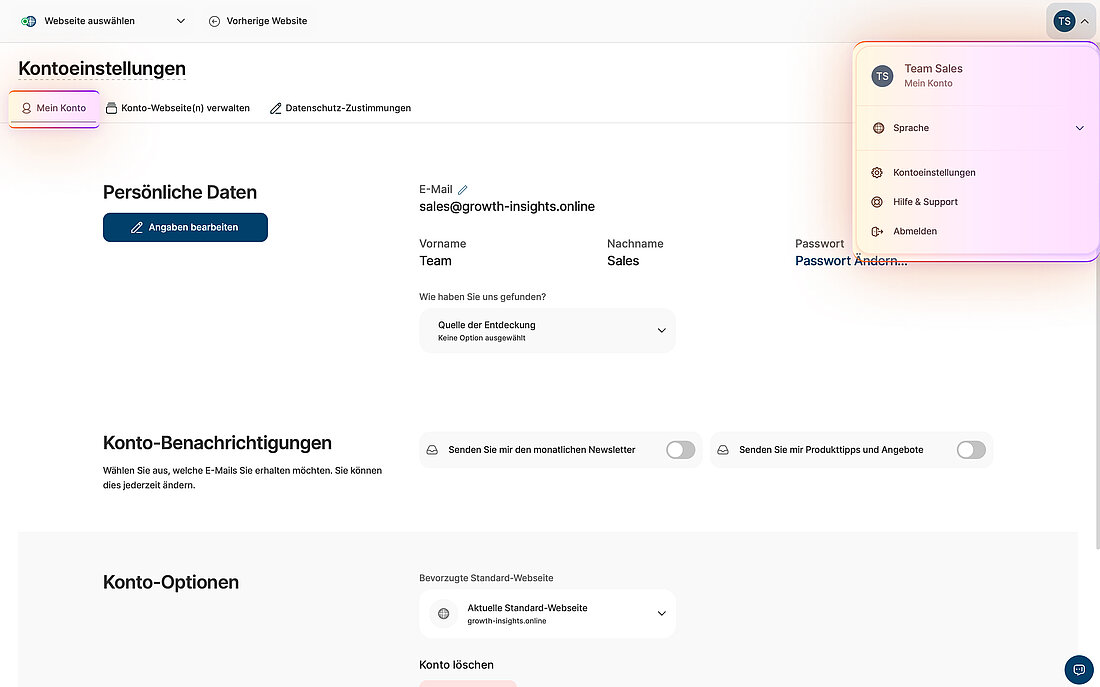The height and width of the screenshot is (687, 1100).
Task: Click the Angaben bearbeiten button
Action: (x=185, y=227)
